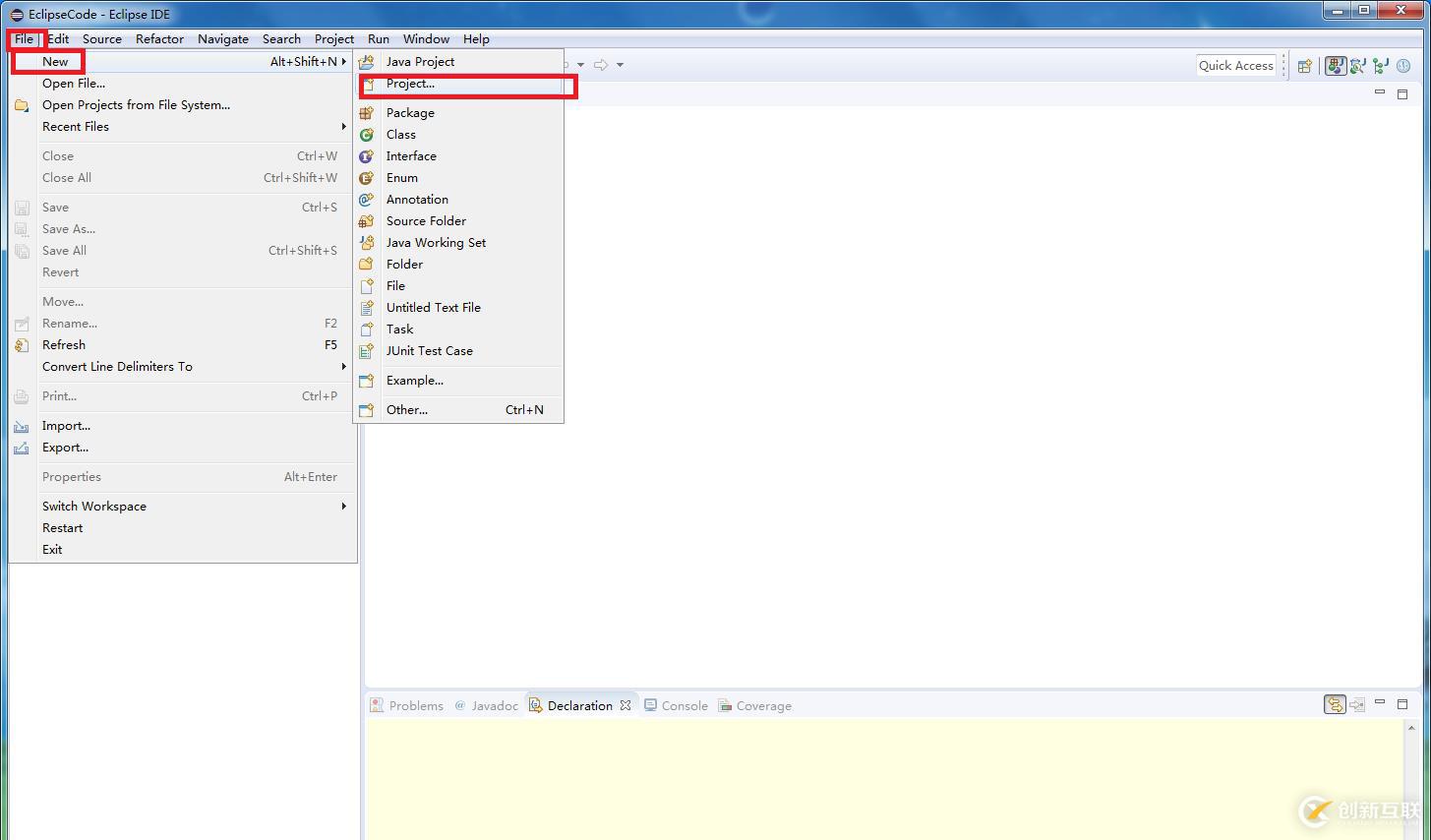
Task: Select Open File... in File menu
Action: [x=183, y=84]
